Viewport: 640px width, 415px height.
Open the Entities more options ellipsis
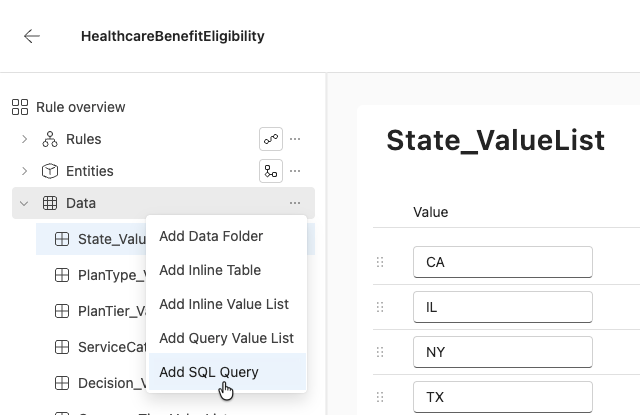295,171
